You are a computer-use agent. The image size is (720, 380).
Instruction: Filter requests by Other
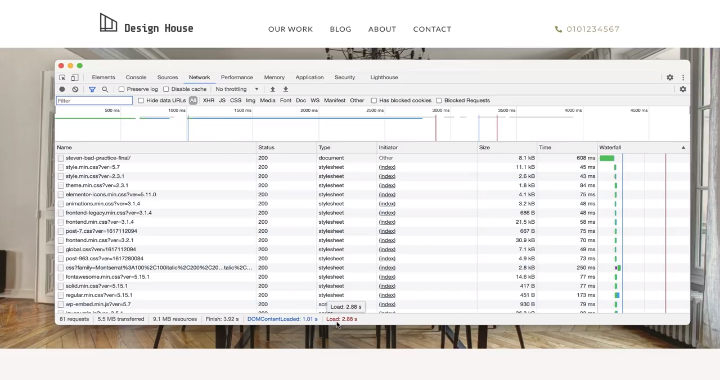[x=357, y=101]
